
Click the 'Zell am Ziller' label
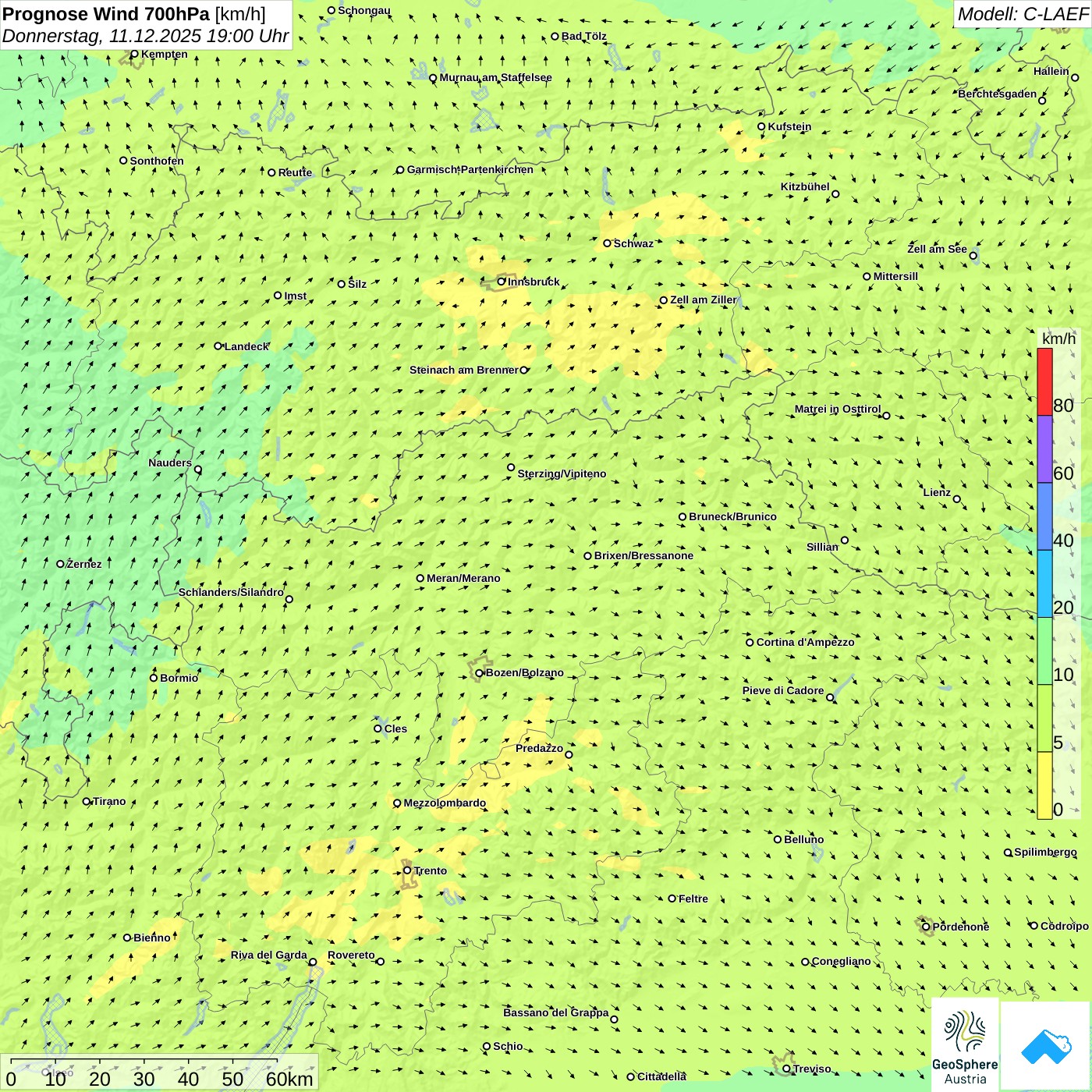[x=703, y=300]
